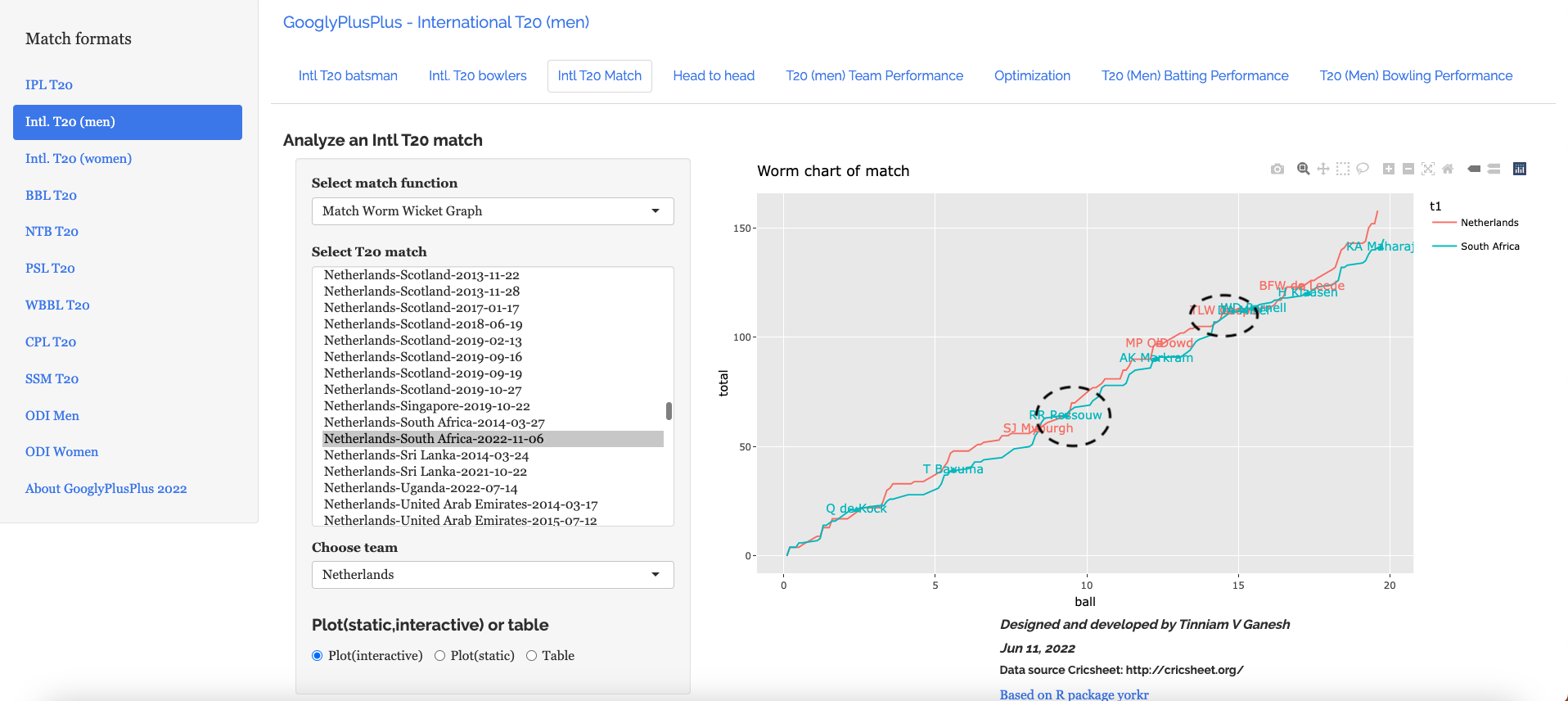Activate the Pan tool in chart toolbar
Screen dimensions: 1568x701
click(x=1322, y=169)
